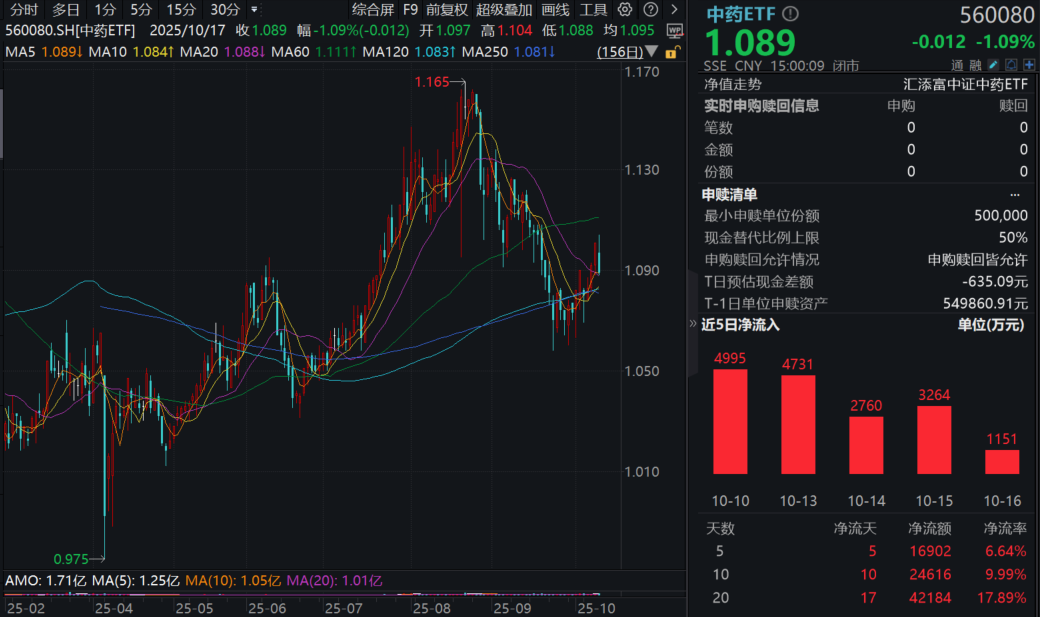Click the WP monitor icon
1040x617 pixels.
pos(674,32)
